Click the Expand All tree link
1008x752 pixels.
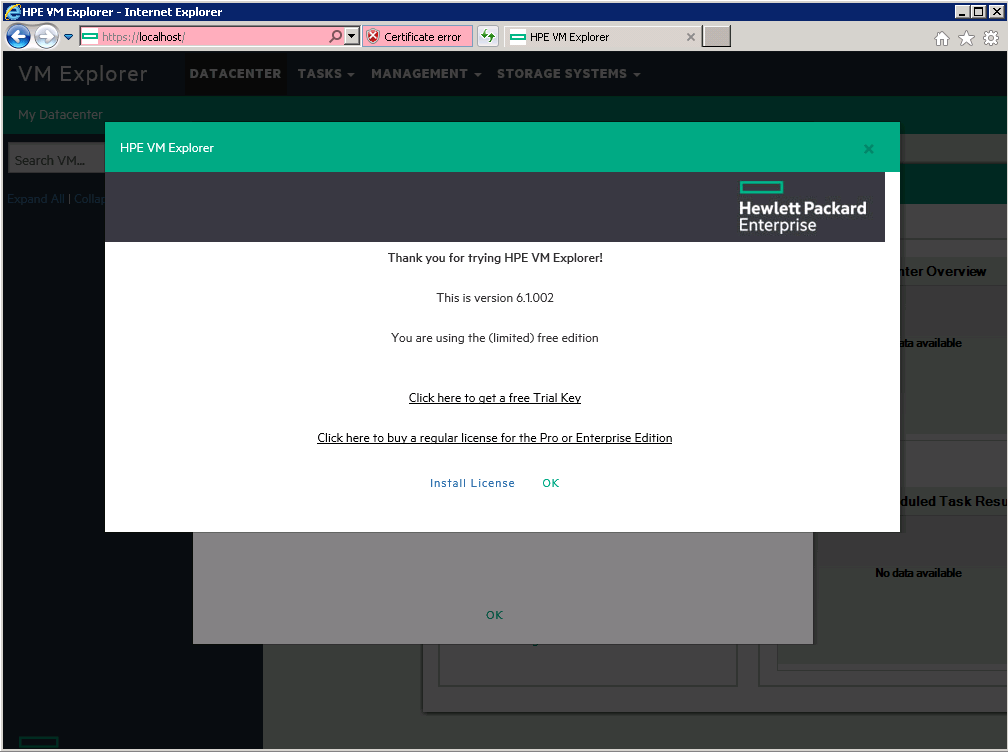pyautogui.click(x=36, y=199)
